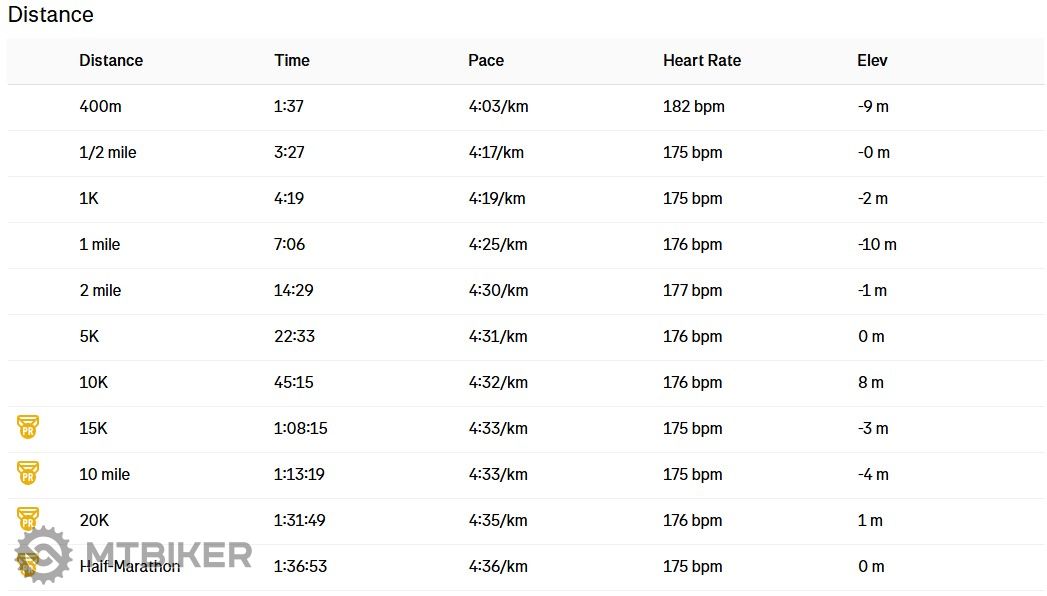Screen dimensions: 1047x596
Task: Click the 182 bpm heart rate value
Action: click(693, 106)
